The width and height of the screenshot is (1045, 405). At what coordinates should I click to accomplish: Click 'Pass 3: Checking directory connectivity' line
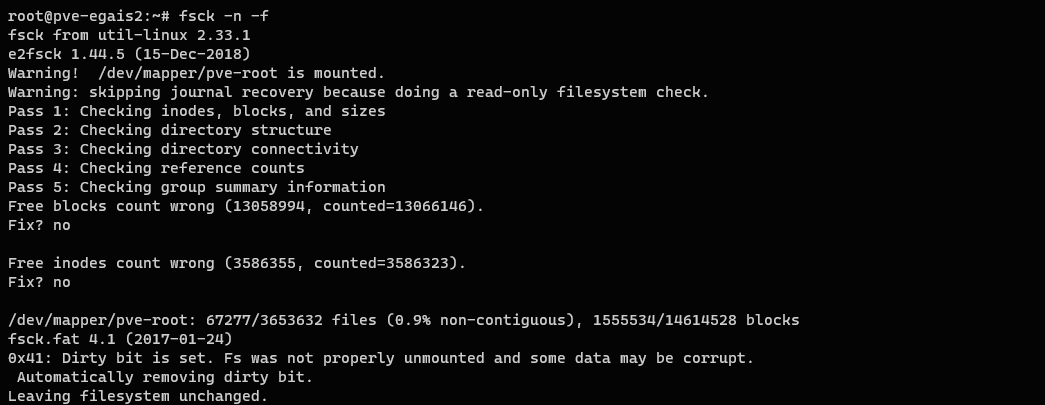(183, 150)
